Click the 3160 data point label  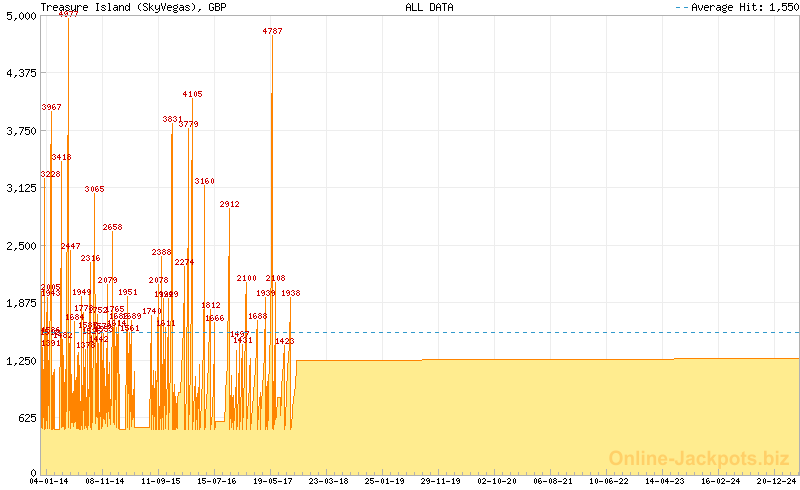(x=204, y=181)
